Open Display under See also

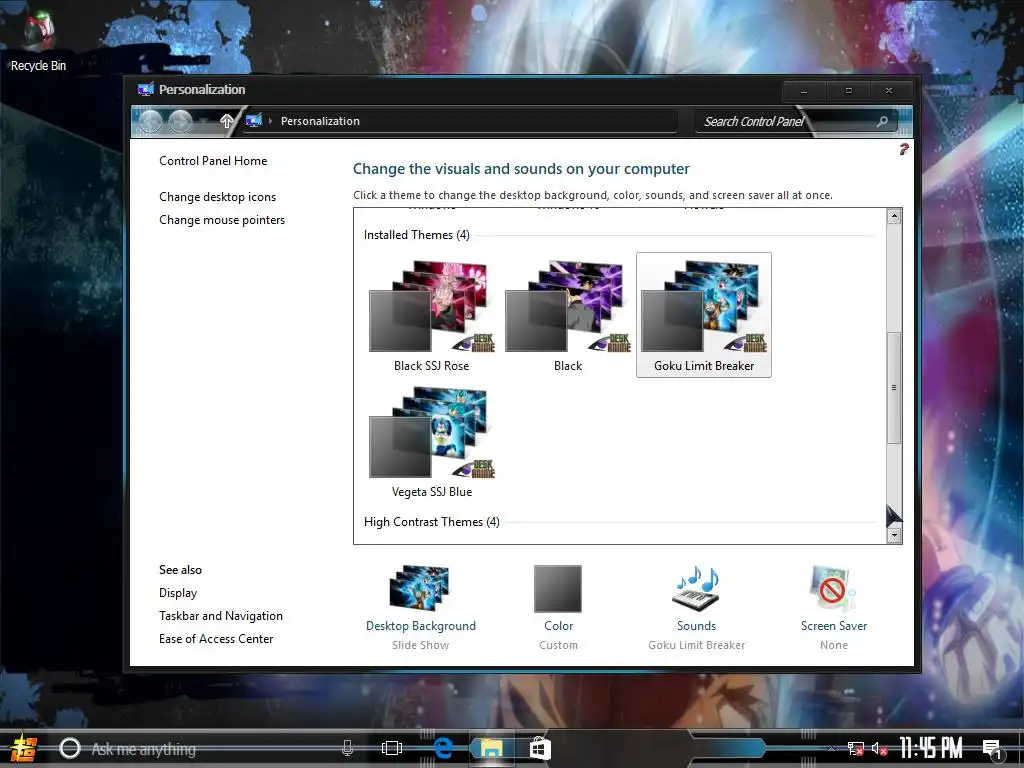click(178, 593)
